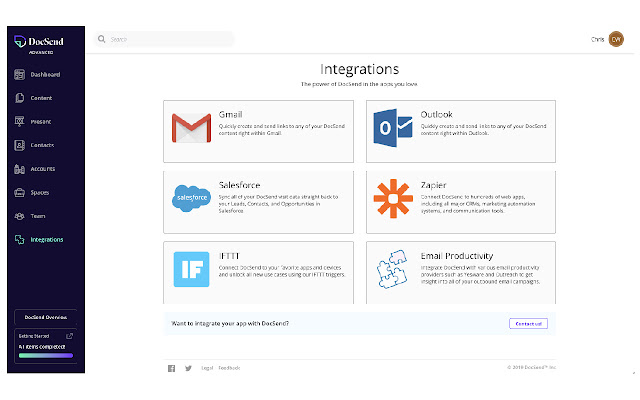
Task: Open the Legal footer link
Action: tap(206, 368)
